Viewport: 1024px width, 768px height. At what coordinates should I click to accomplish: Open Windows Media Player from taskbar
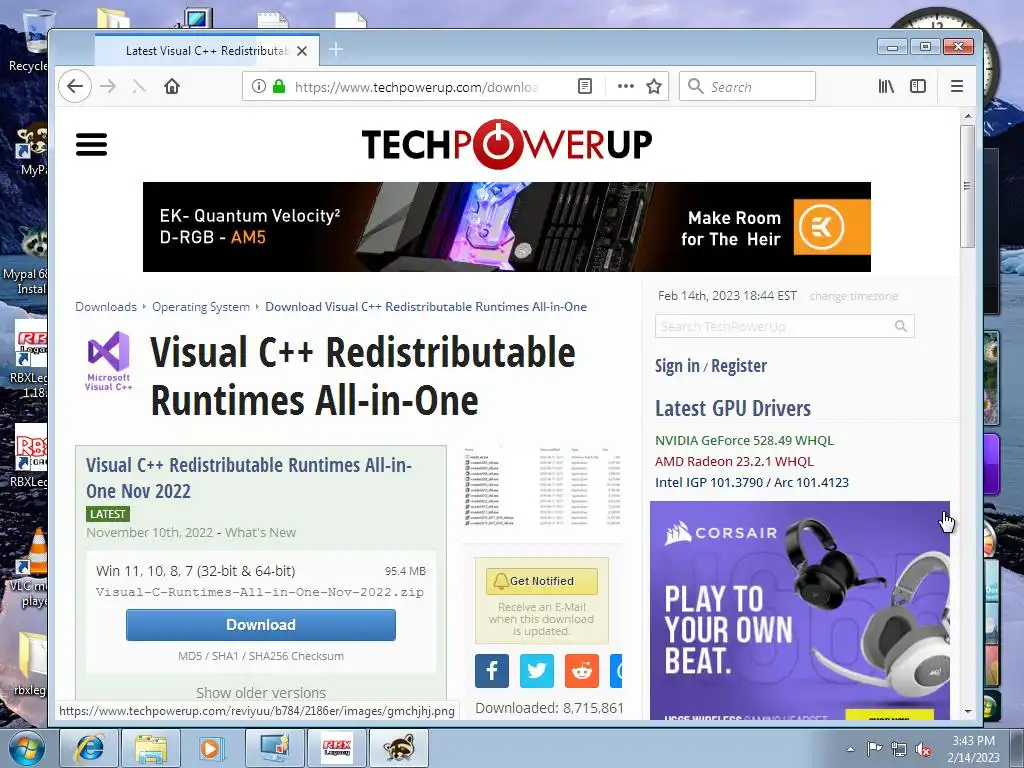coord(212,748)
